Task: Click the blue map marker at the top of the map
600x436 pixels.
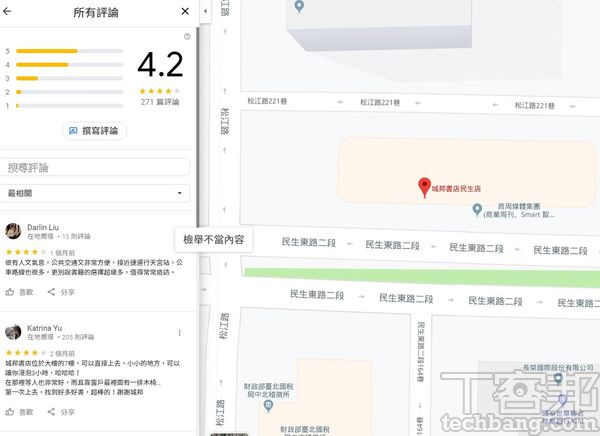Action: pos(299,6)
